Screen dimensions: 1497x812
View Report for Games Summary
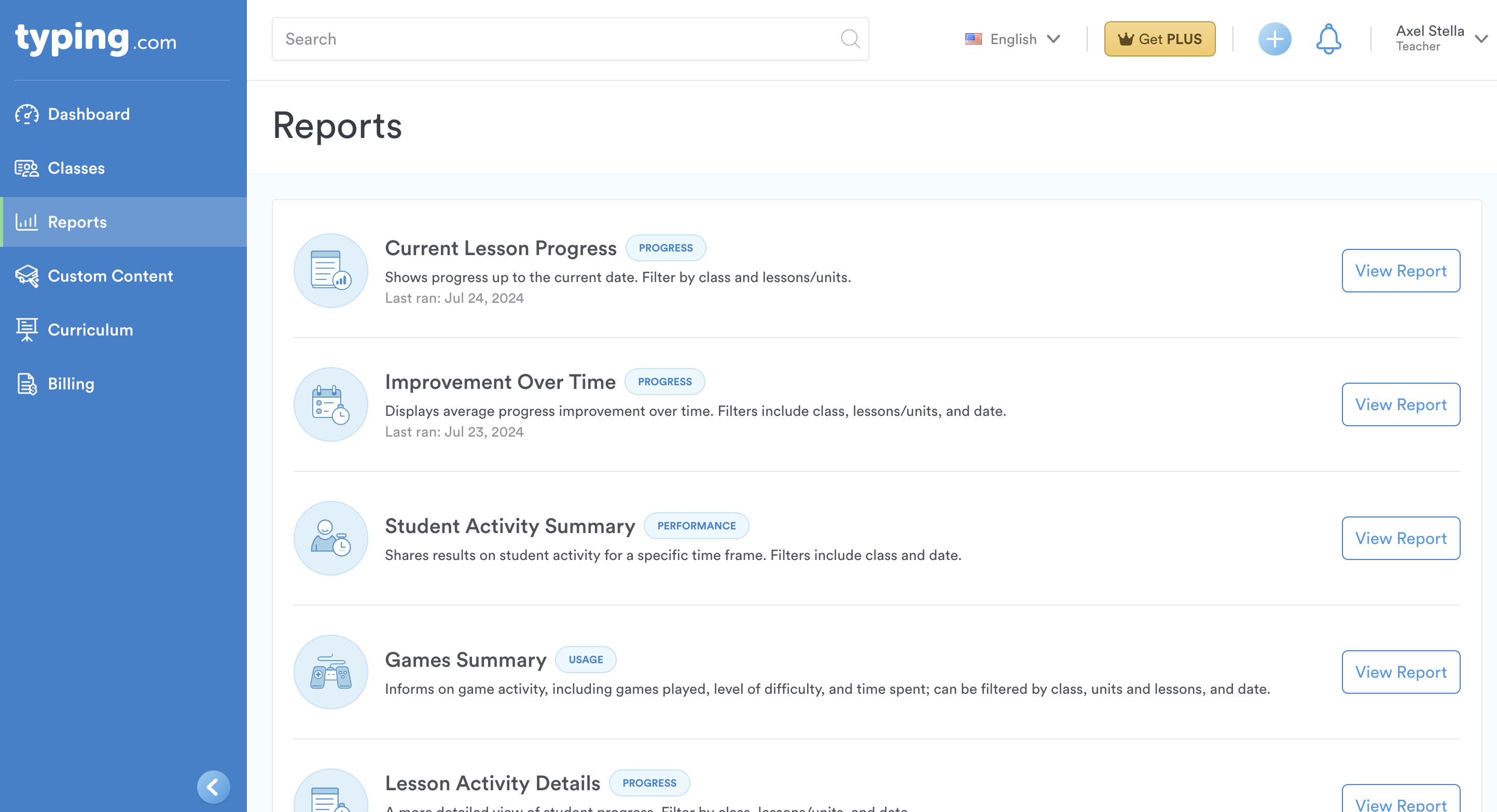pos(1401,672)
